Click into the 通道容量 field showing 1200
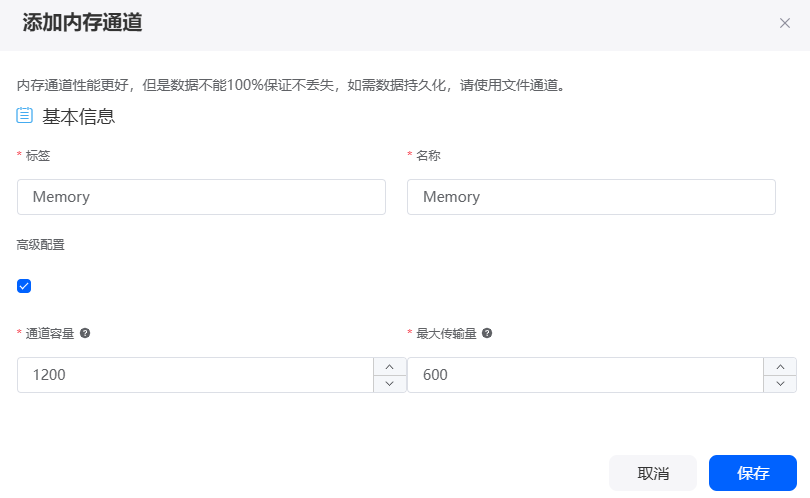The image size is (810, 498). (195, 375)
